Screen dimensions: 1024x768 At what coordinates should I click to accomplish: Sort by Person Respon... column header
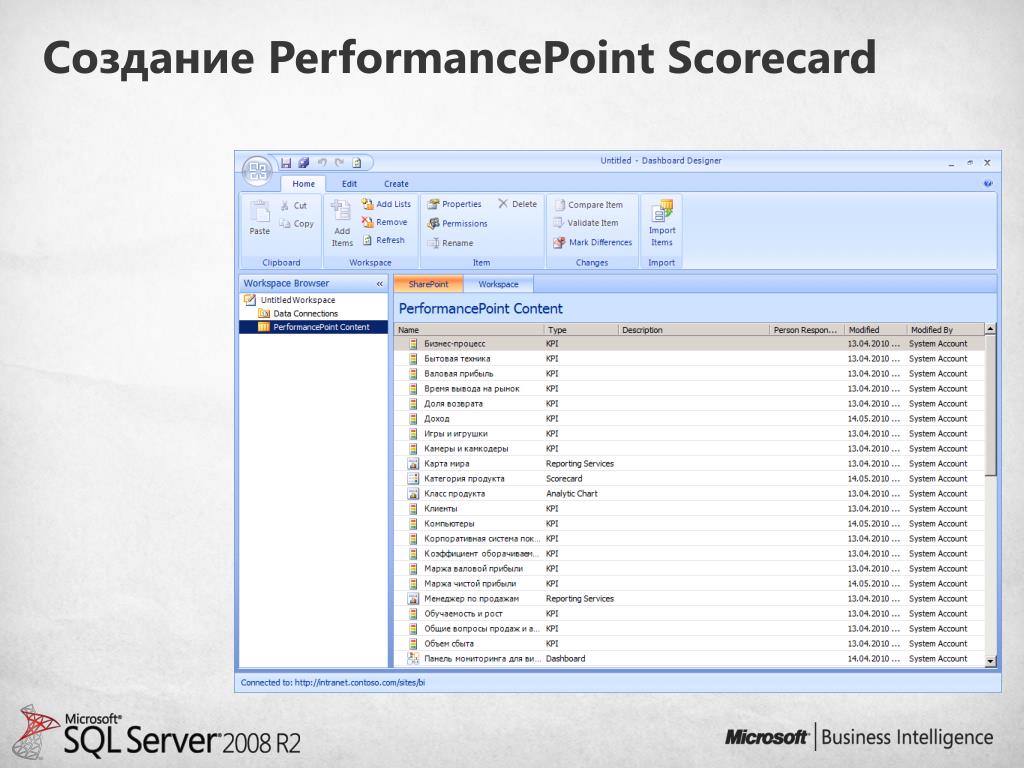[807, 330]
